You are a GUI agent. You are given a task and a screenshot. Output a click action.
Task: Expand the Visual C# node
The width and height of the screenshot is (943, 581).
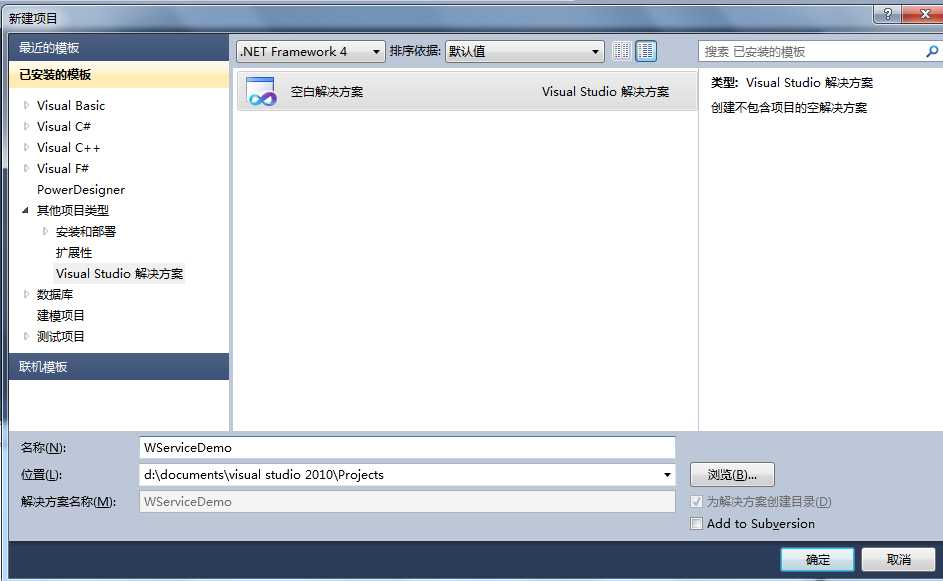26,126
